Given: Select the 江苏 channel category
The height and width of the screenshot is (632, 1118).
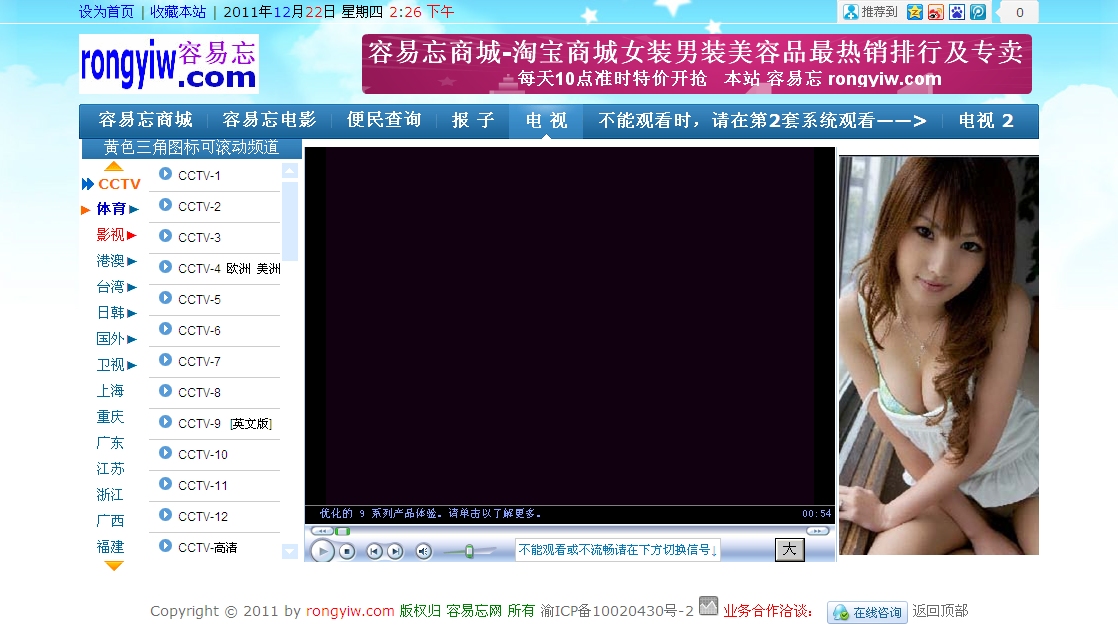Looking at the screenshot, I should point(111,469).
